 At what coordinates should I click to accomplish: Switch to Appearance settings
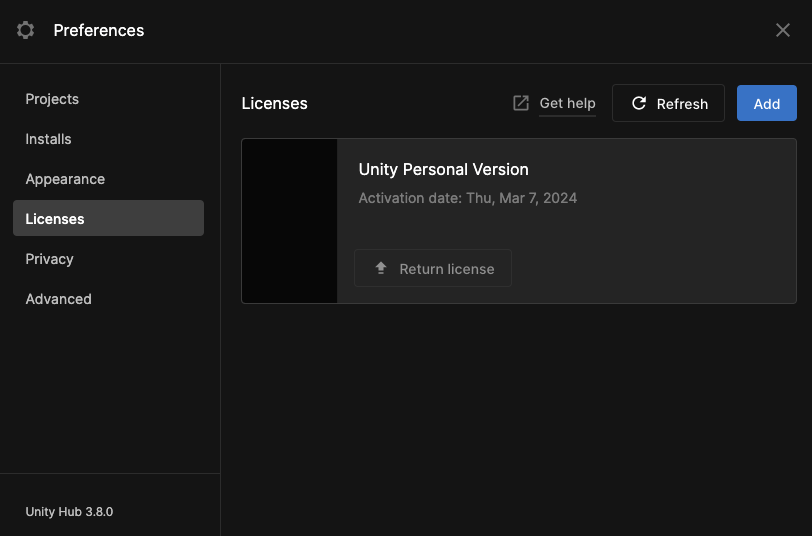click(x=108, y=179)
